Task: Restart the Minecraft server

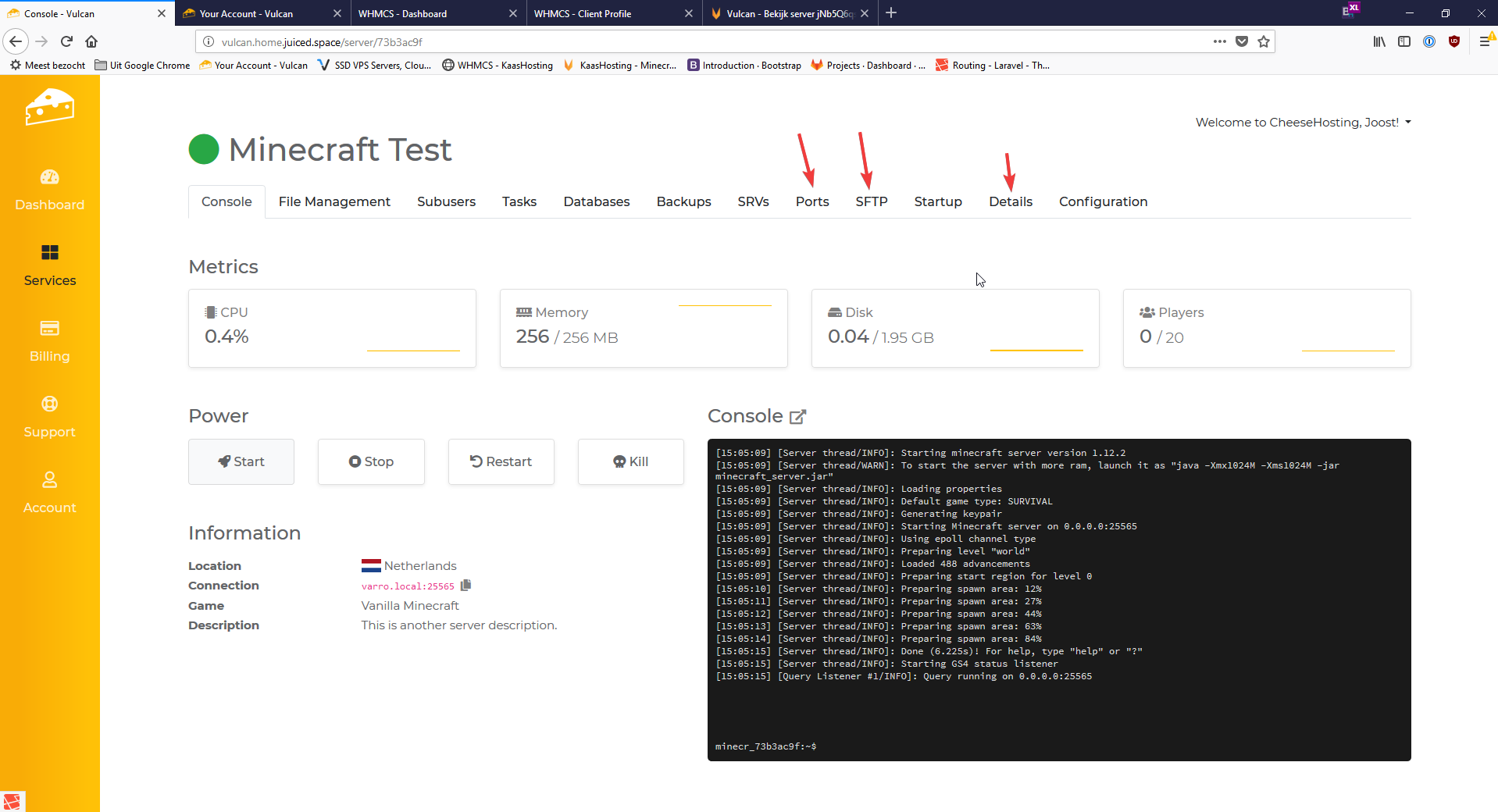Action: point(501,461)
